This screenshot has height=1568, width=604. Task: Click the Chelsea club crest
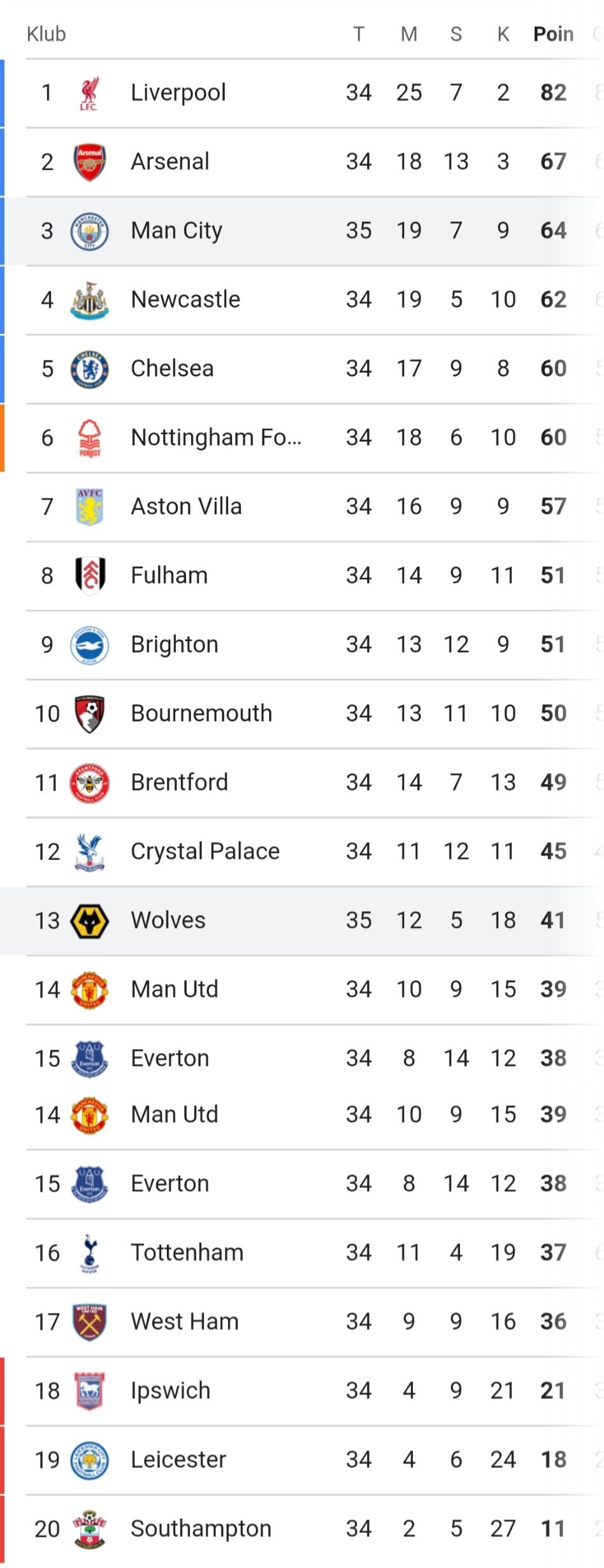(x=89, y=369)
